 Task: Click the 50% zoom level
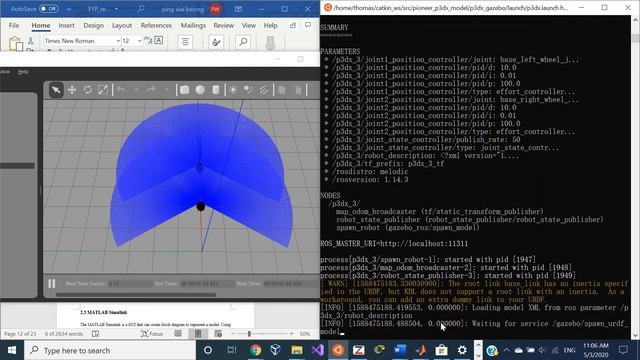305,334
